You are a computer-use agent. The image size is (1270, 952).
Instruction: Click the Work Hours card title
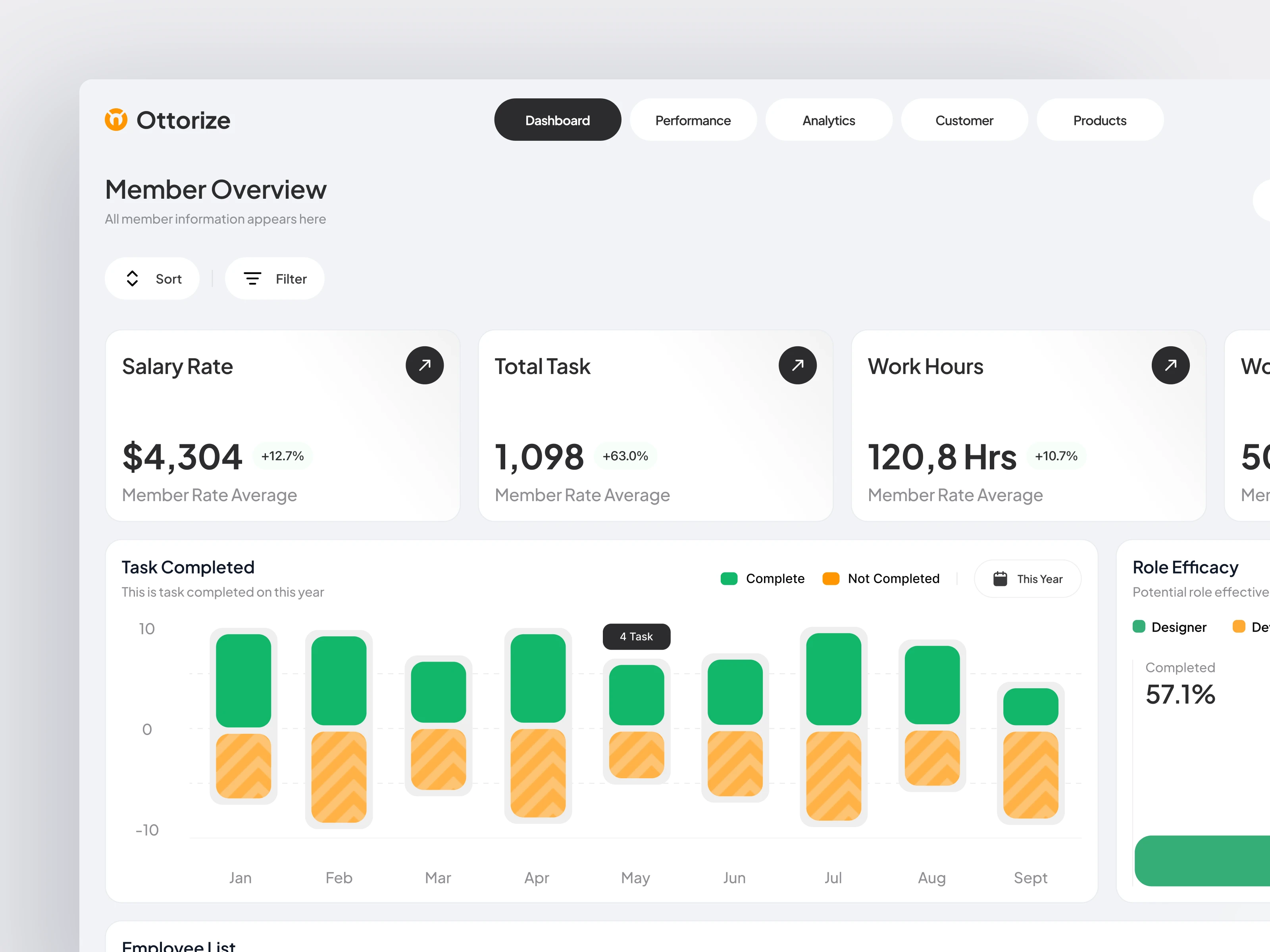926,367
